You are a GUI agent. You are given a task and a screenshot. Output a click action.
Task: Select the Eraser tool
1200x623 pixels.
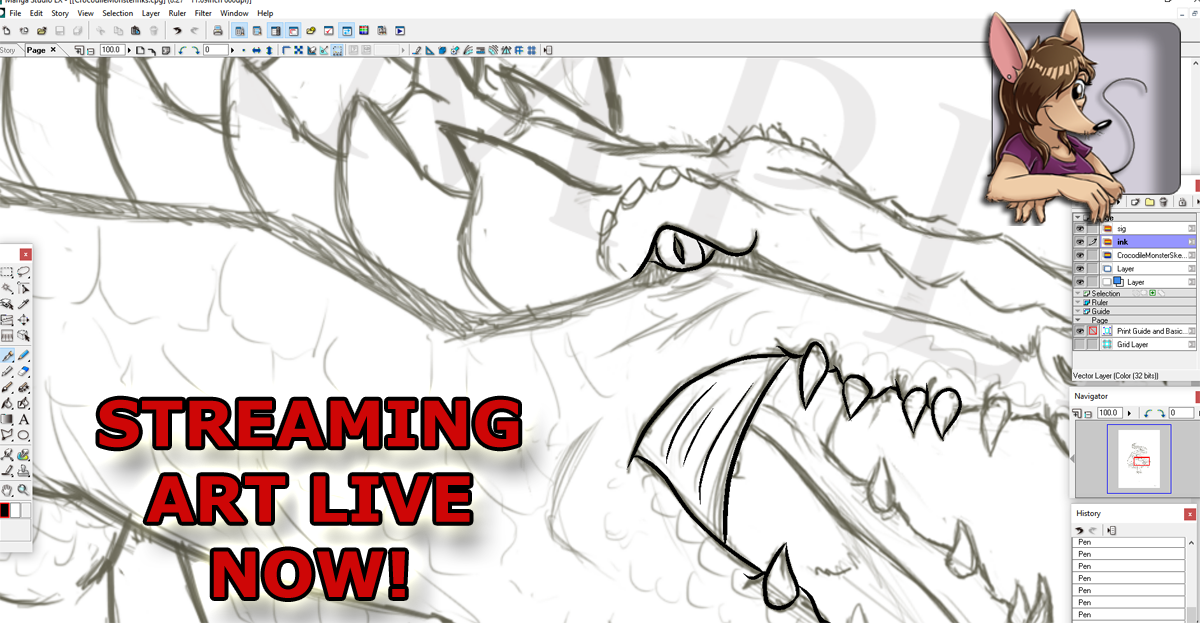point(23,372)
